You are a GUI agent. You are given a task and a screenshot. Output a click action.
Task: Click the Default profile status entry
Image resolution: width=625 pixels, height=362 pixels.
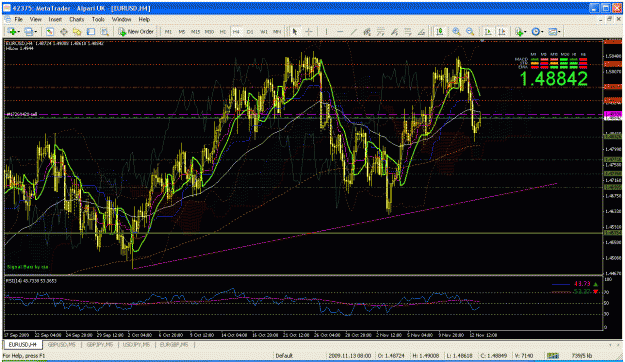coord(284,356)
